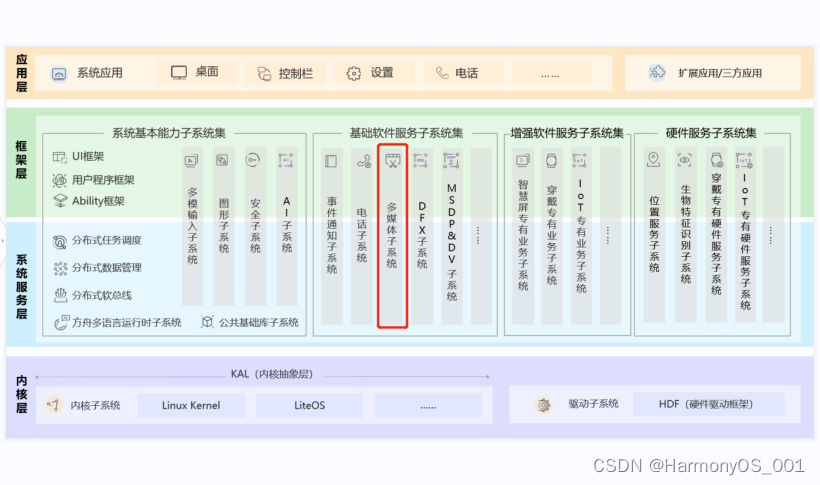Click the 增强软件服务子系统集 heading
Image resolution: width=820 pixels, height=485 pixels.
click(x=567, y=133)
